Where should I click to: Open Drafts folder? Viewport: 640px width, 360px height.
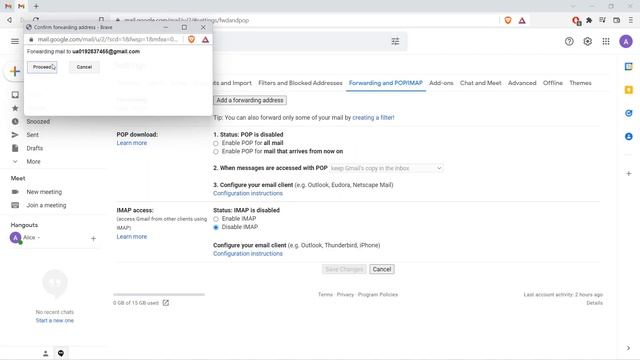pos(34,148)
